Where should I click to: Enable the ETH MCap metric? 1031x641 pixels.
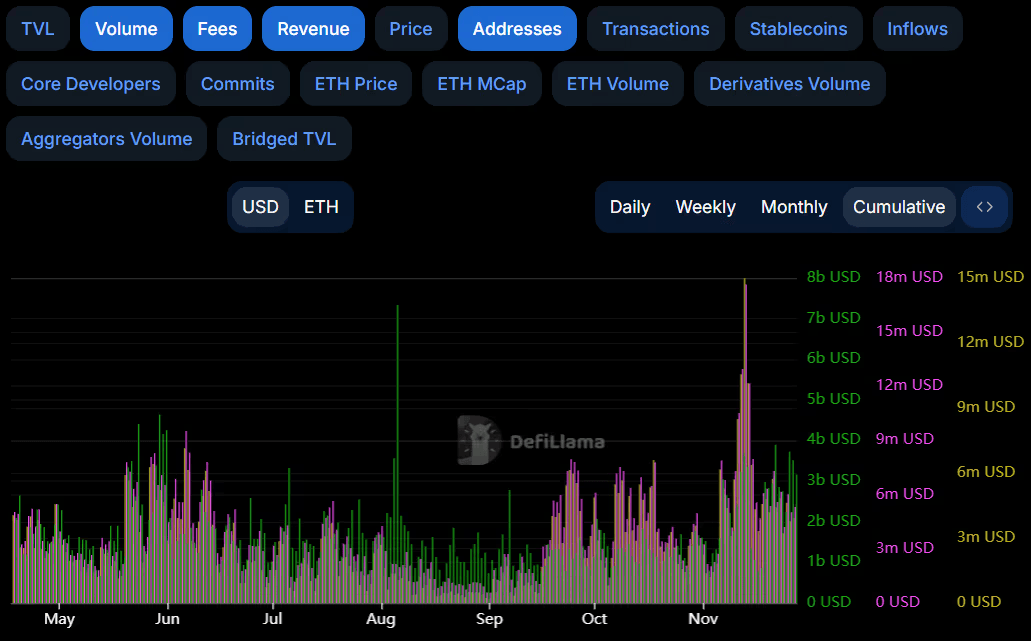tap(481, 84)
